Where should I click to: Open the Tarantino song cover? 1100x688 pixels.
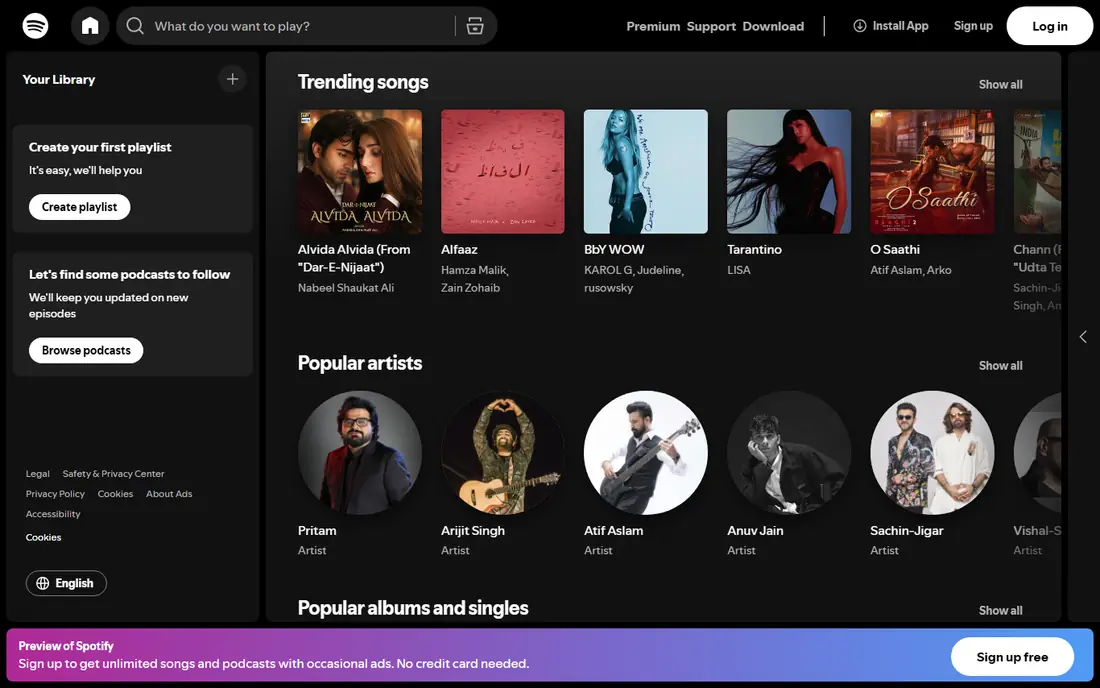789,171
